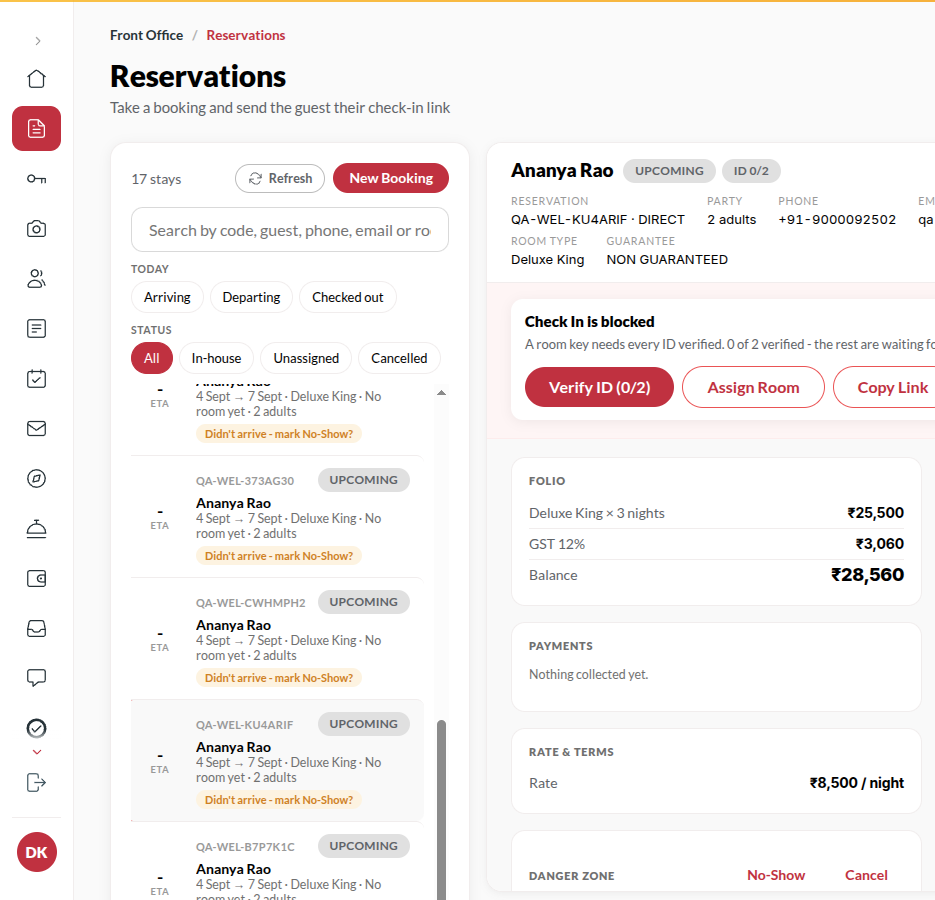Click UPCOMING badge on QA-WEL-373AG30
935x900 pixels.
(x=364, y=480)
